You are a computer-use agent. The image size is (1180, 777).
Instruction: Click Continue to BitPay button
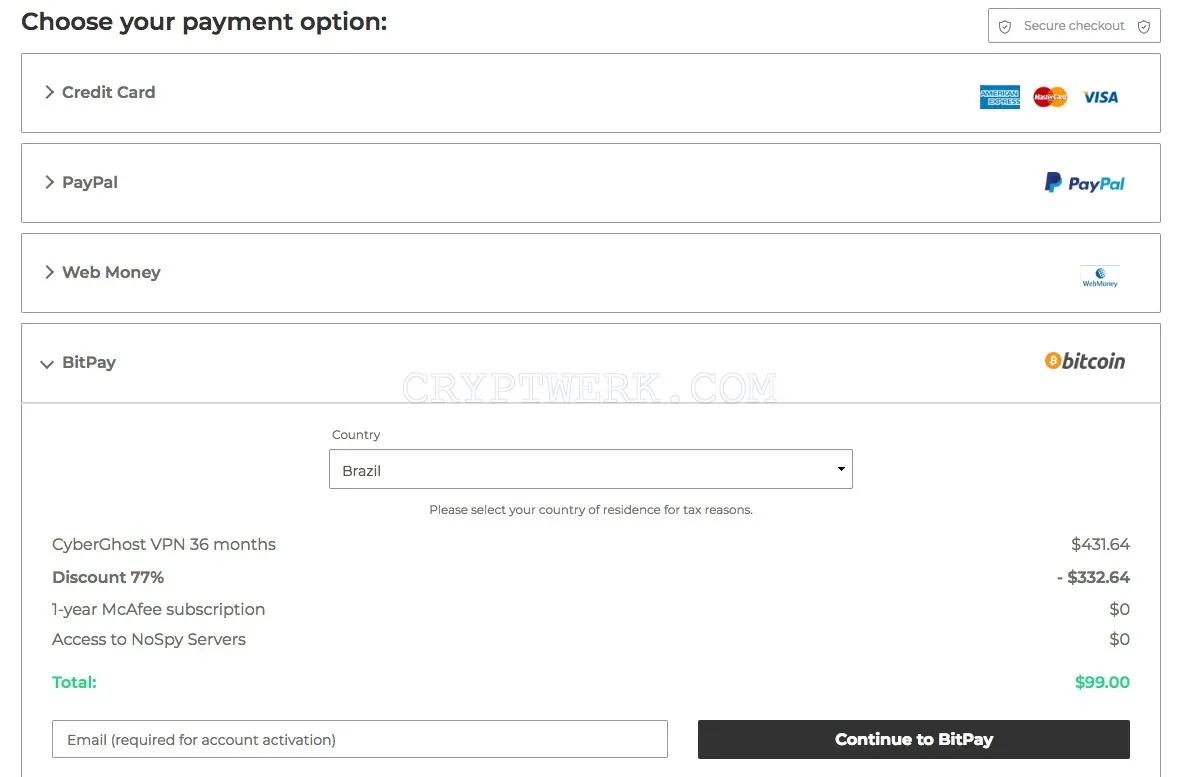click(914, 739)
